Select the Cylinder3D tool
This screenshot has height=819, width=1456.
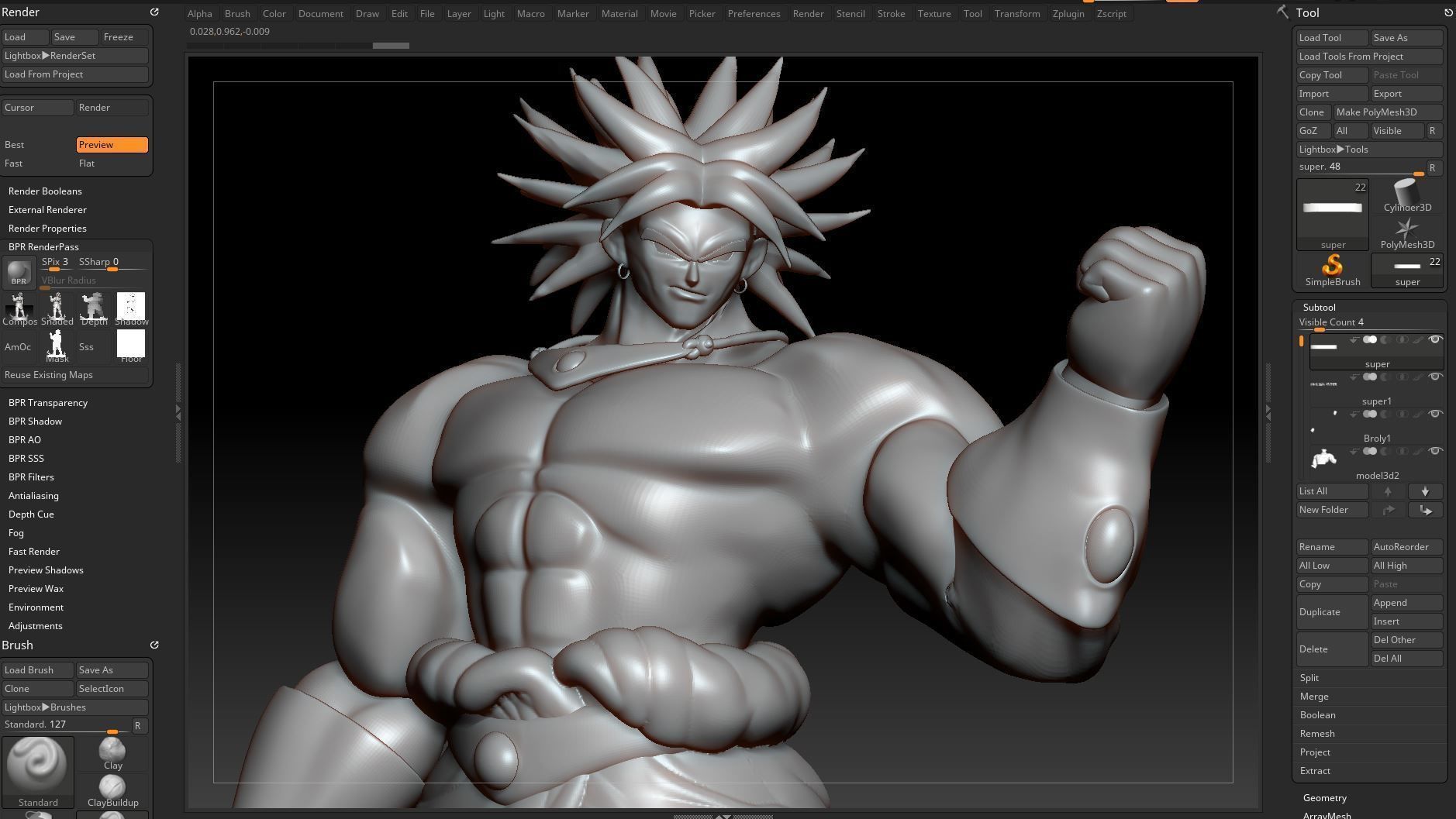[x=1406, y=196]
